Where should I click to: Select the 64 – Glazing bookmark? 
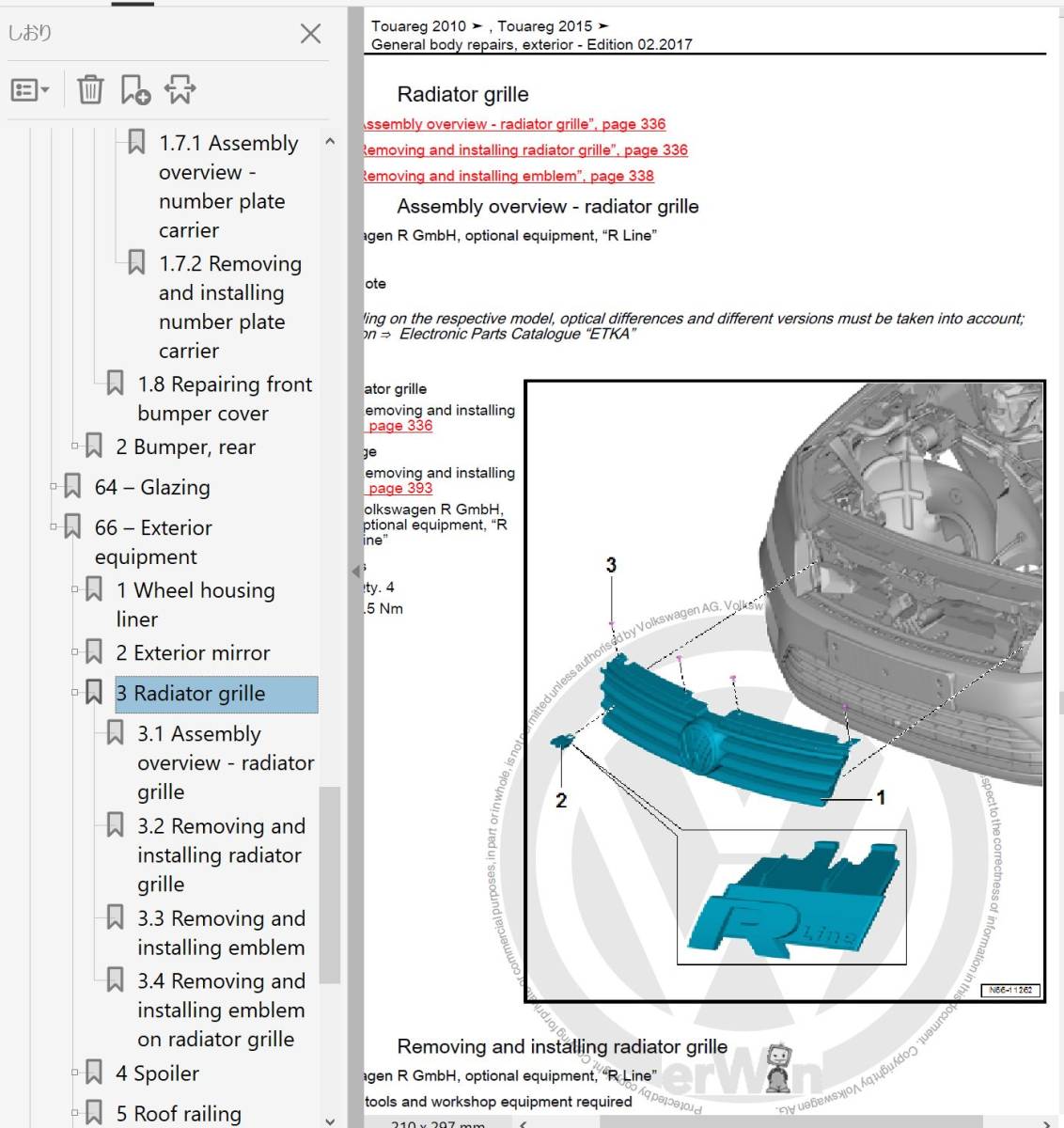coord(152,487)
